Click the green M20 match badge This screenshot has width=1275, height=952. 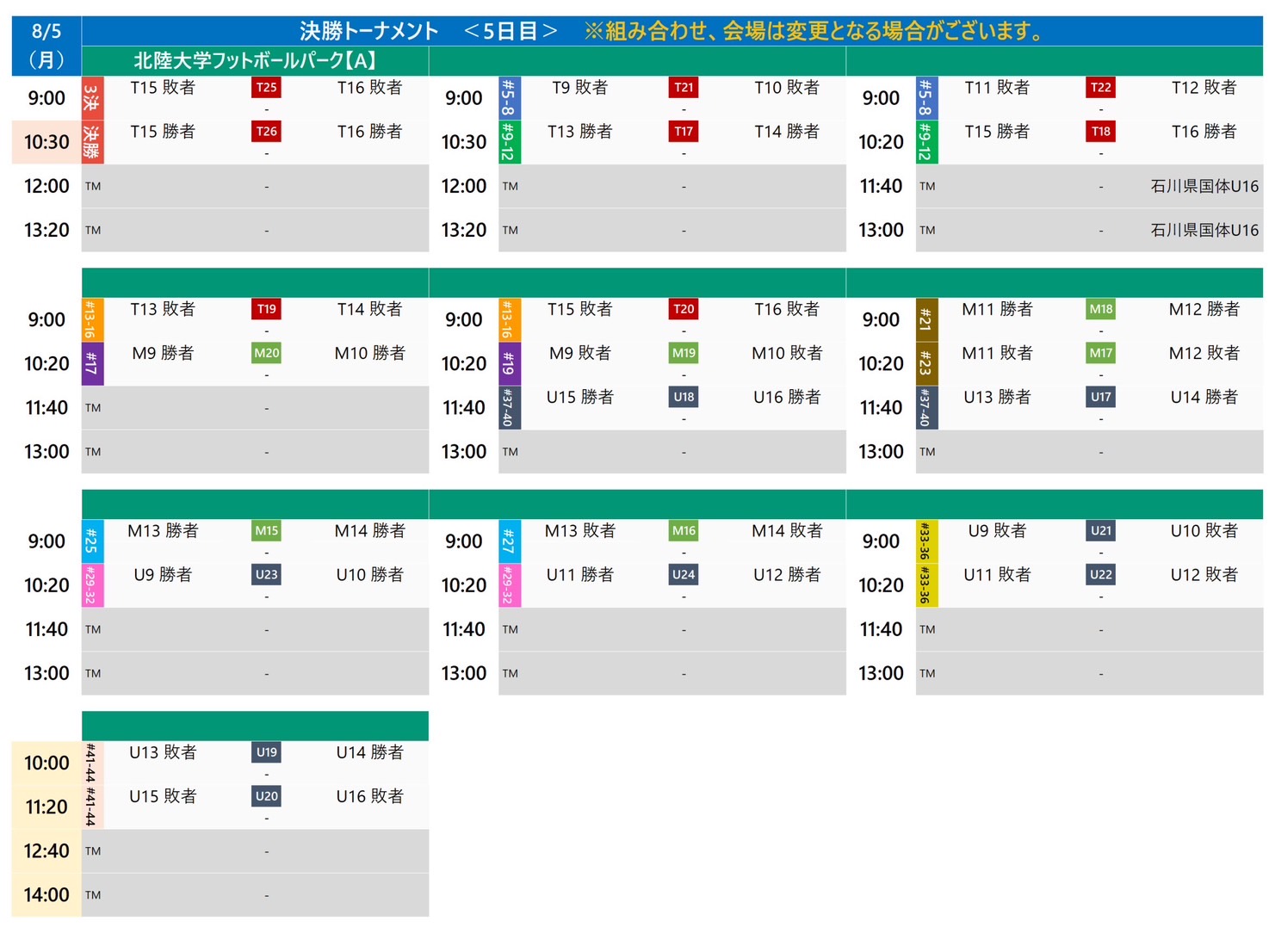coord(266,353)
